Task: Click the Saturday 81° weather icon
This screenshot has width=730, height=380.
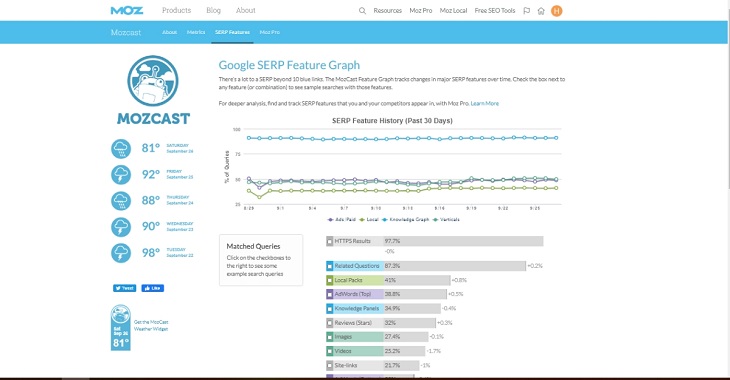Action: 121,149
